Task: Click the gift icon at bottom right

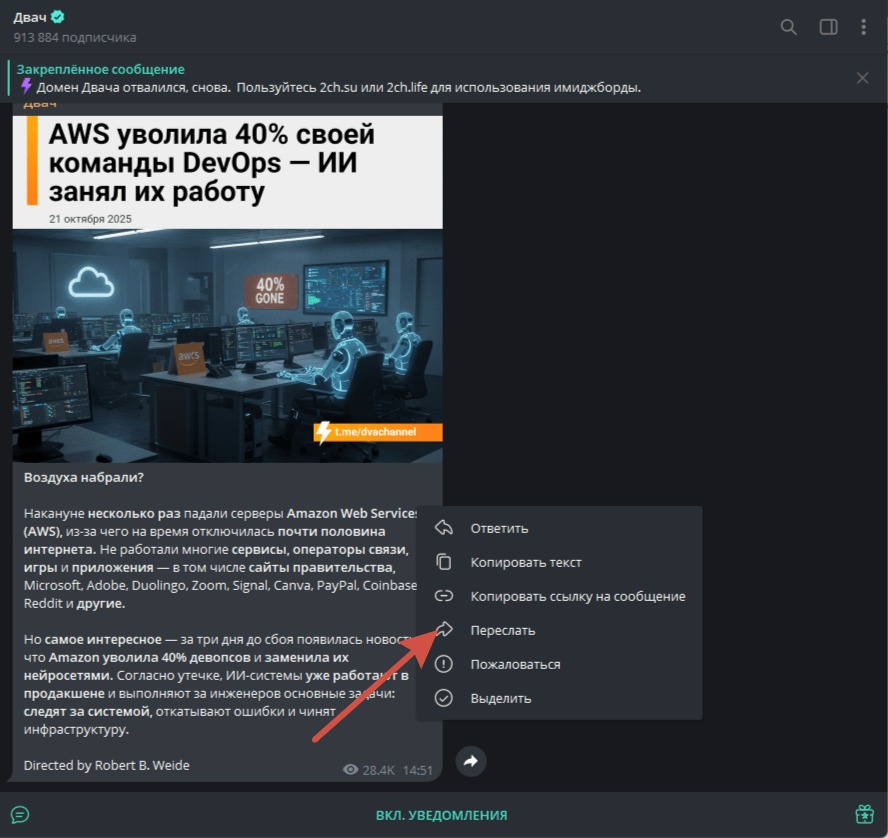Action: click(x=864, y=815)
